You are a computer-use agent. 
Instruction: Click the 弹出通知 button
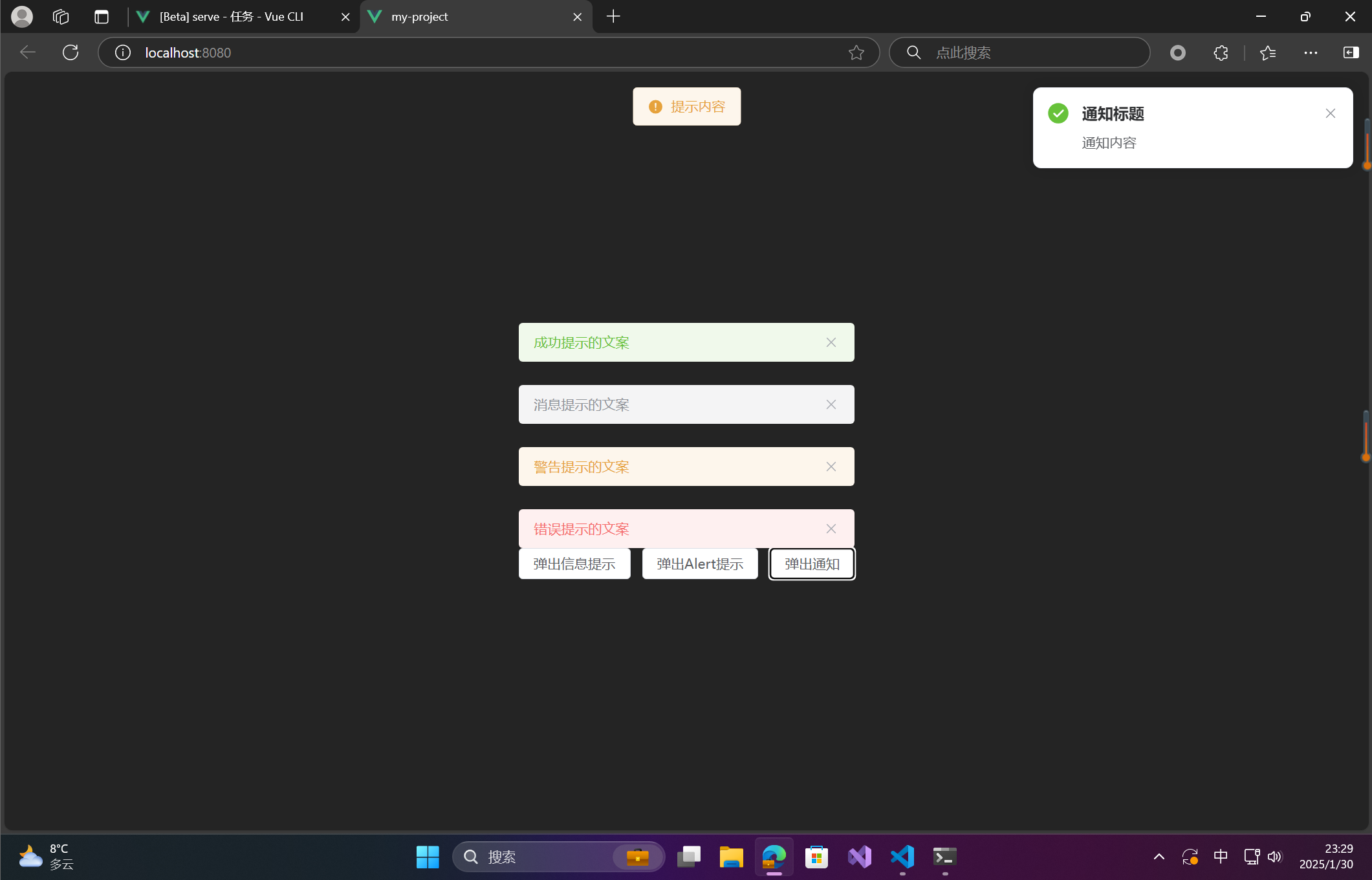pos(811,564)
